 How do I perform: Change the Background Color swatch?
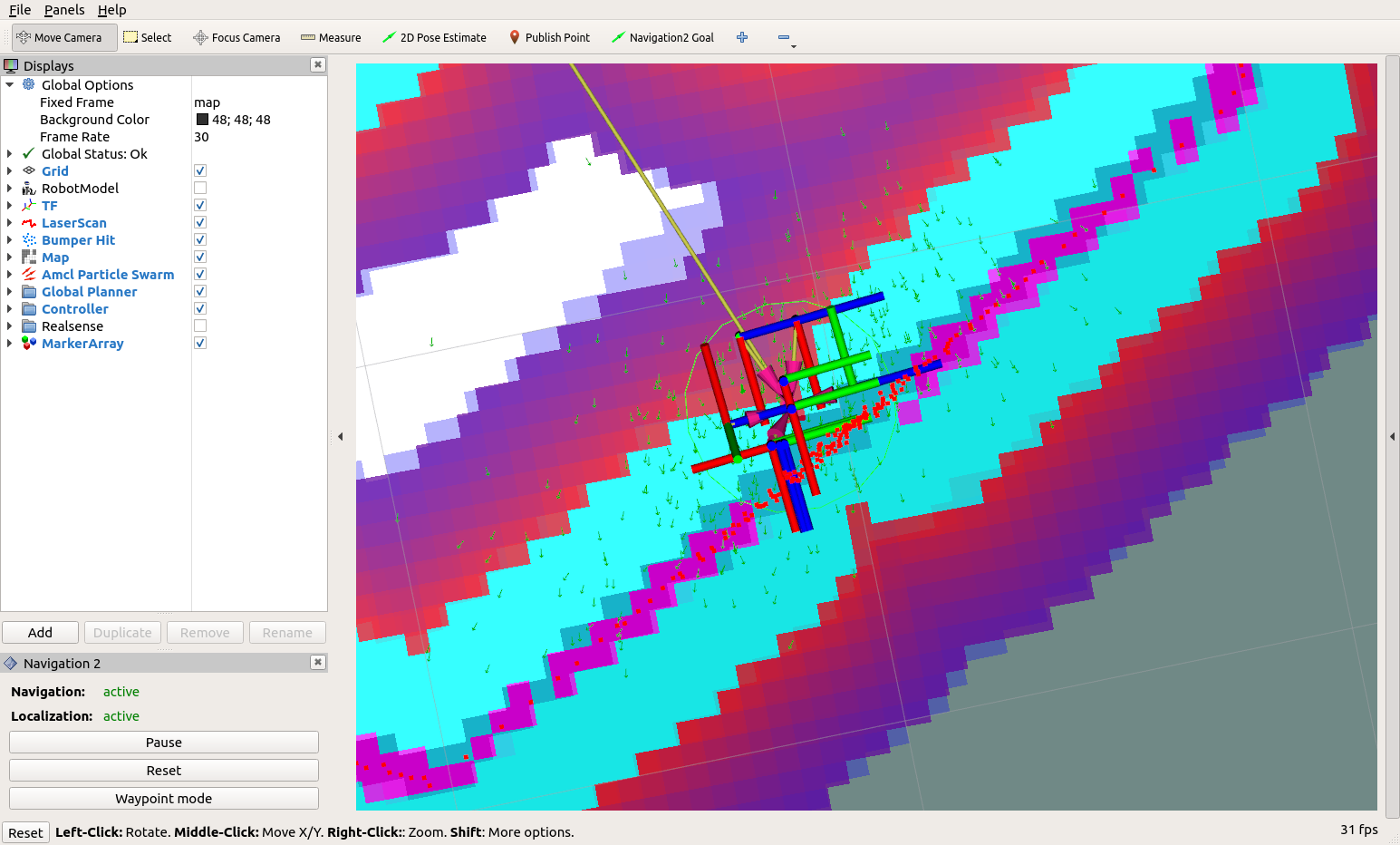pos(201,119)
